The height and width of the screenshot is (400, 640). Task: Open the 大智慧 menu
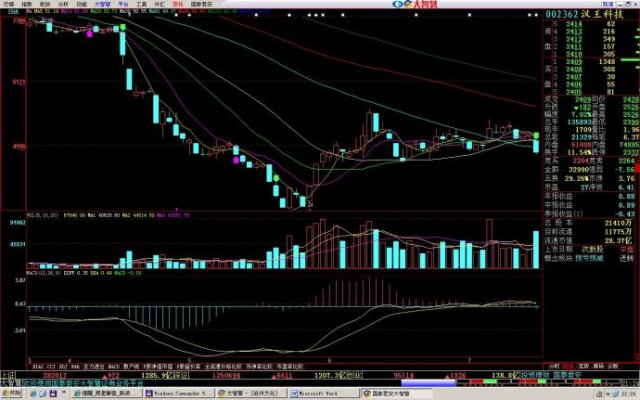[x=102, y=4]
